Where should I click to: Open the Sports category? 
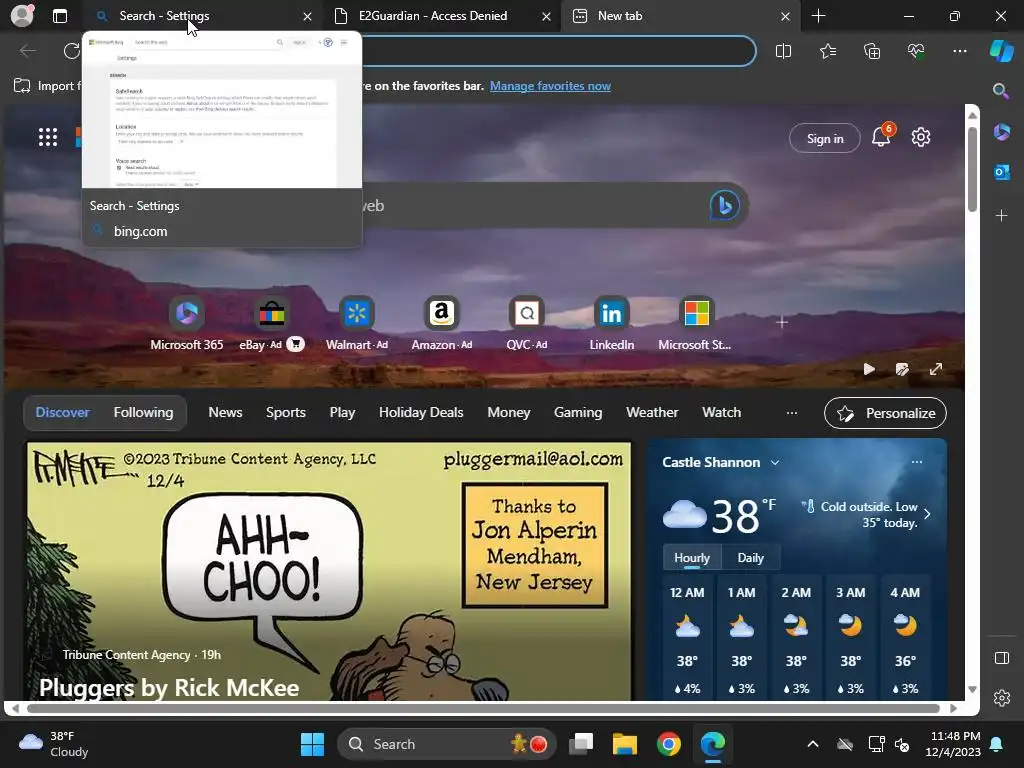pyautogui.click(x=285, y=412)
